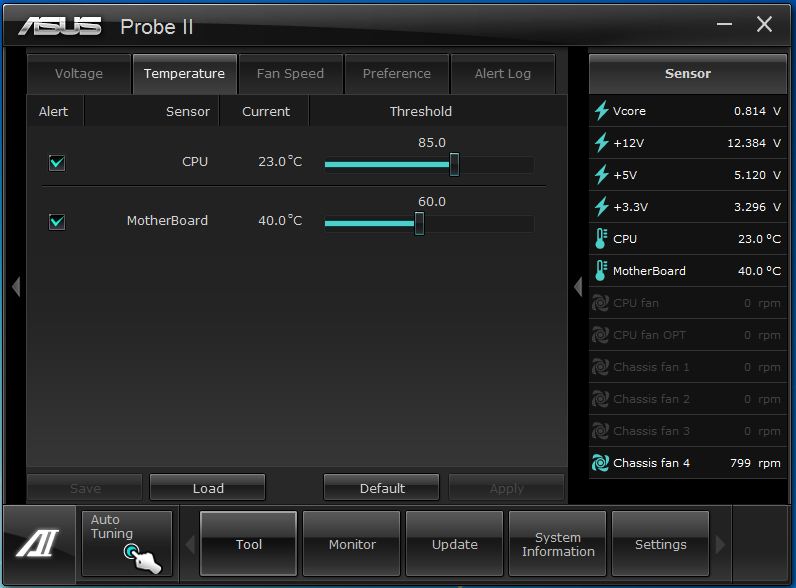Click the +3.3V lightning bolt icon
The height and width of the screenshot is (588, 796).
point(602,207)
